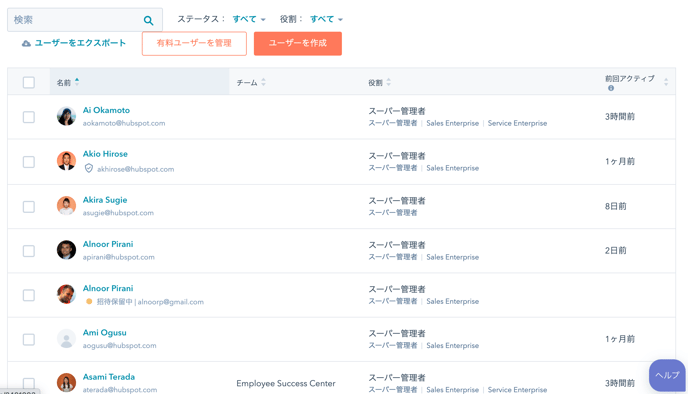The height and width of the screenshot is (394, 688).
Task: Click the sort arrows on チーム column
Action: [263, 82]
